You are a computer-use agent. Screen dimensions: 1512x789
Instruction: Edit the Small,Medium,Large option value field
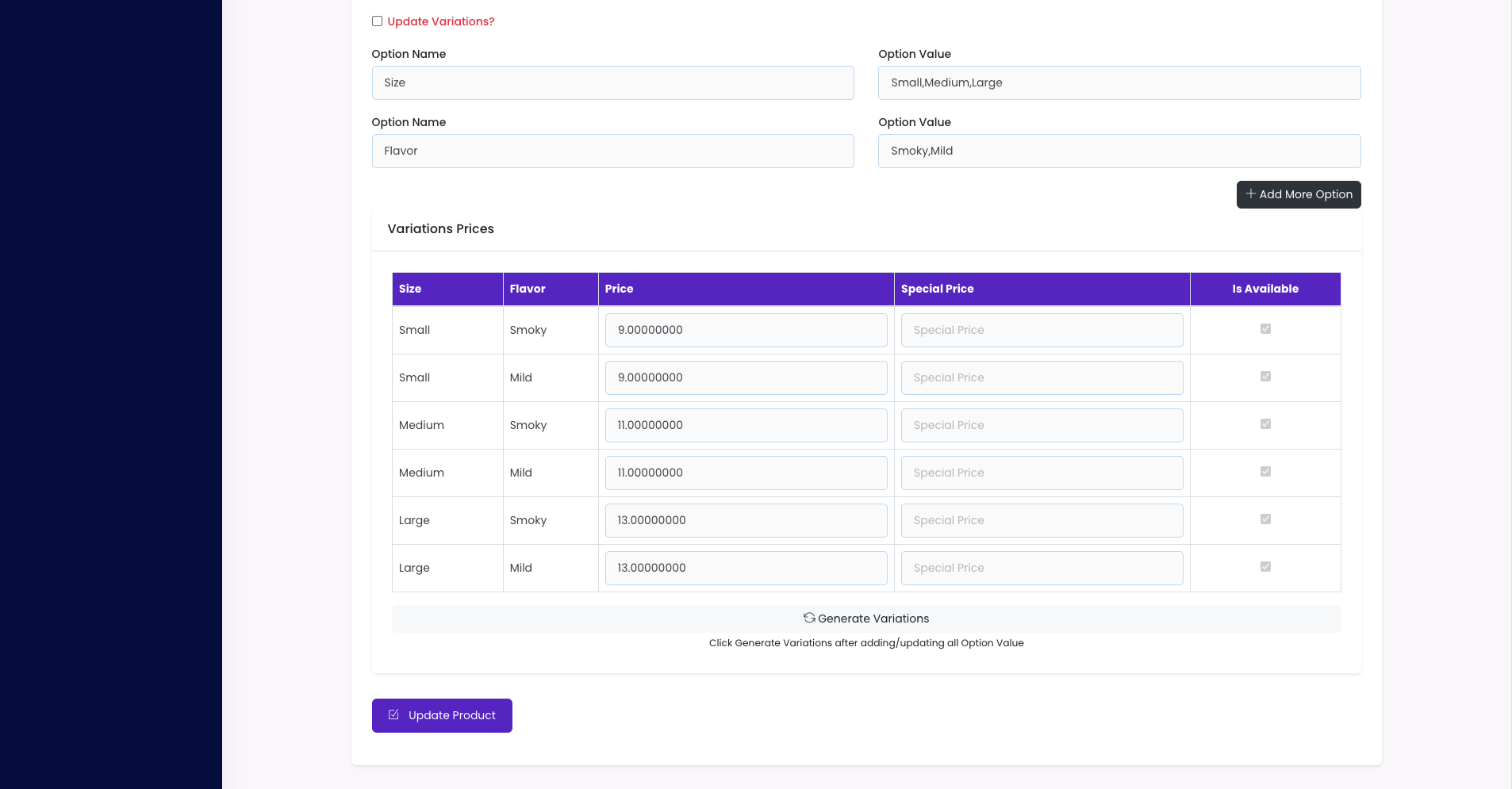1119,82
